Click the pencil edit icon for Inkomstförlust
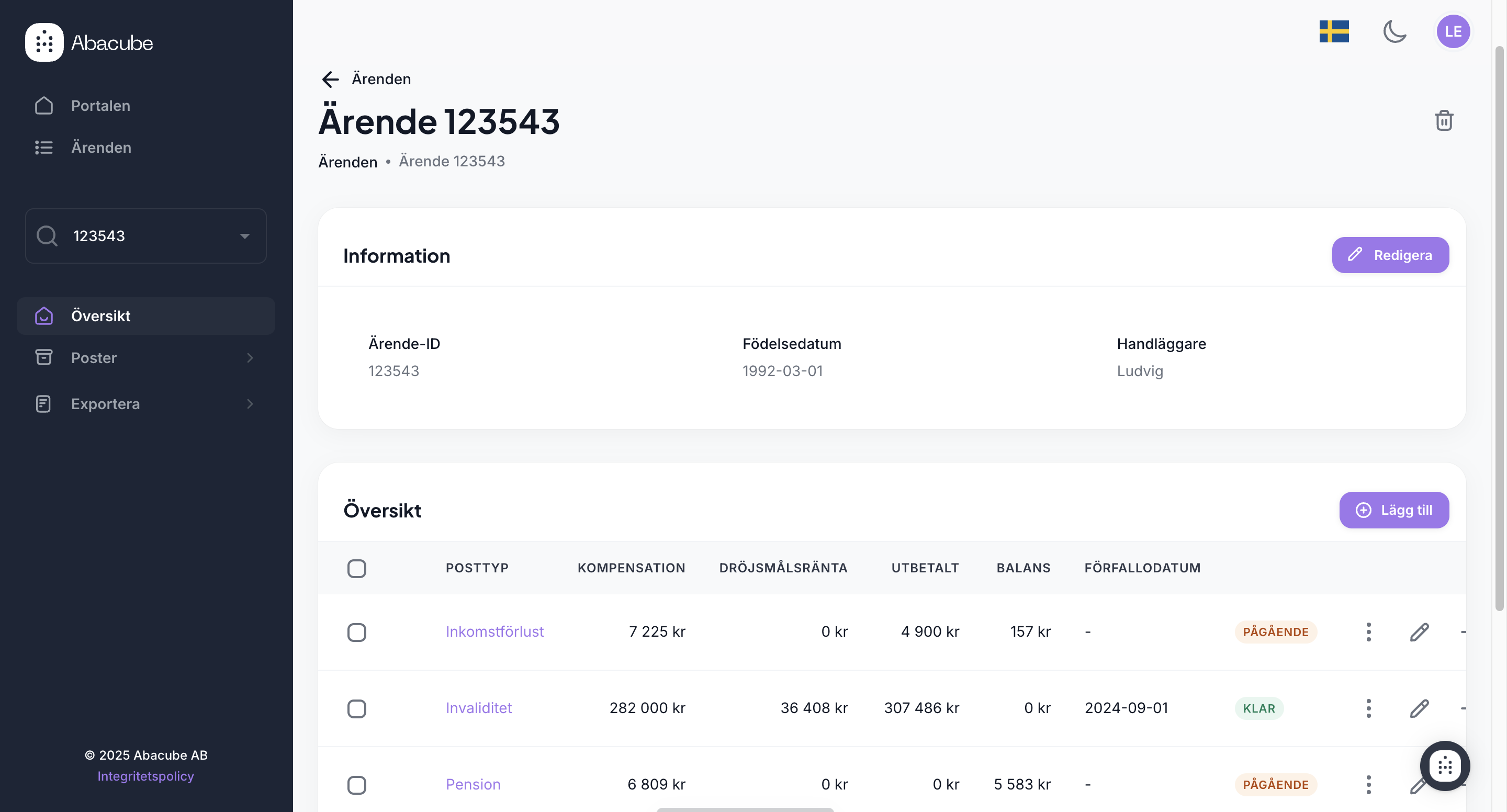 1419,632
